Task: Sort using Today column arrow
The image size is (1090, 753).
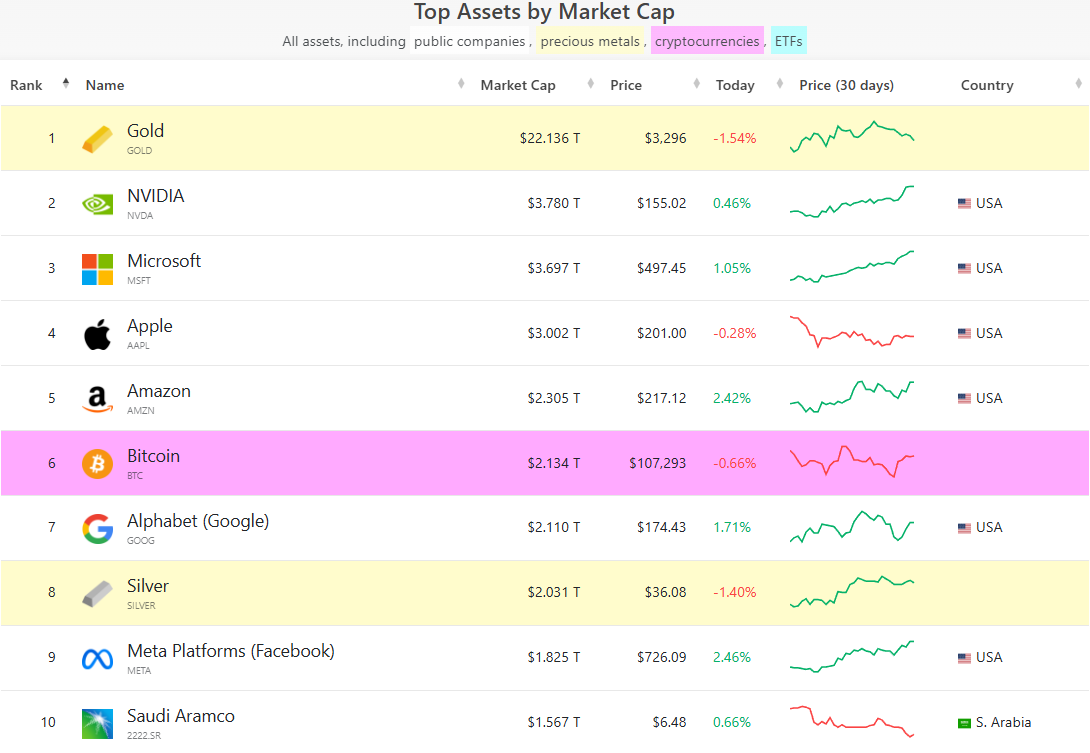Action: [x=779, y=83]
